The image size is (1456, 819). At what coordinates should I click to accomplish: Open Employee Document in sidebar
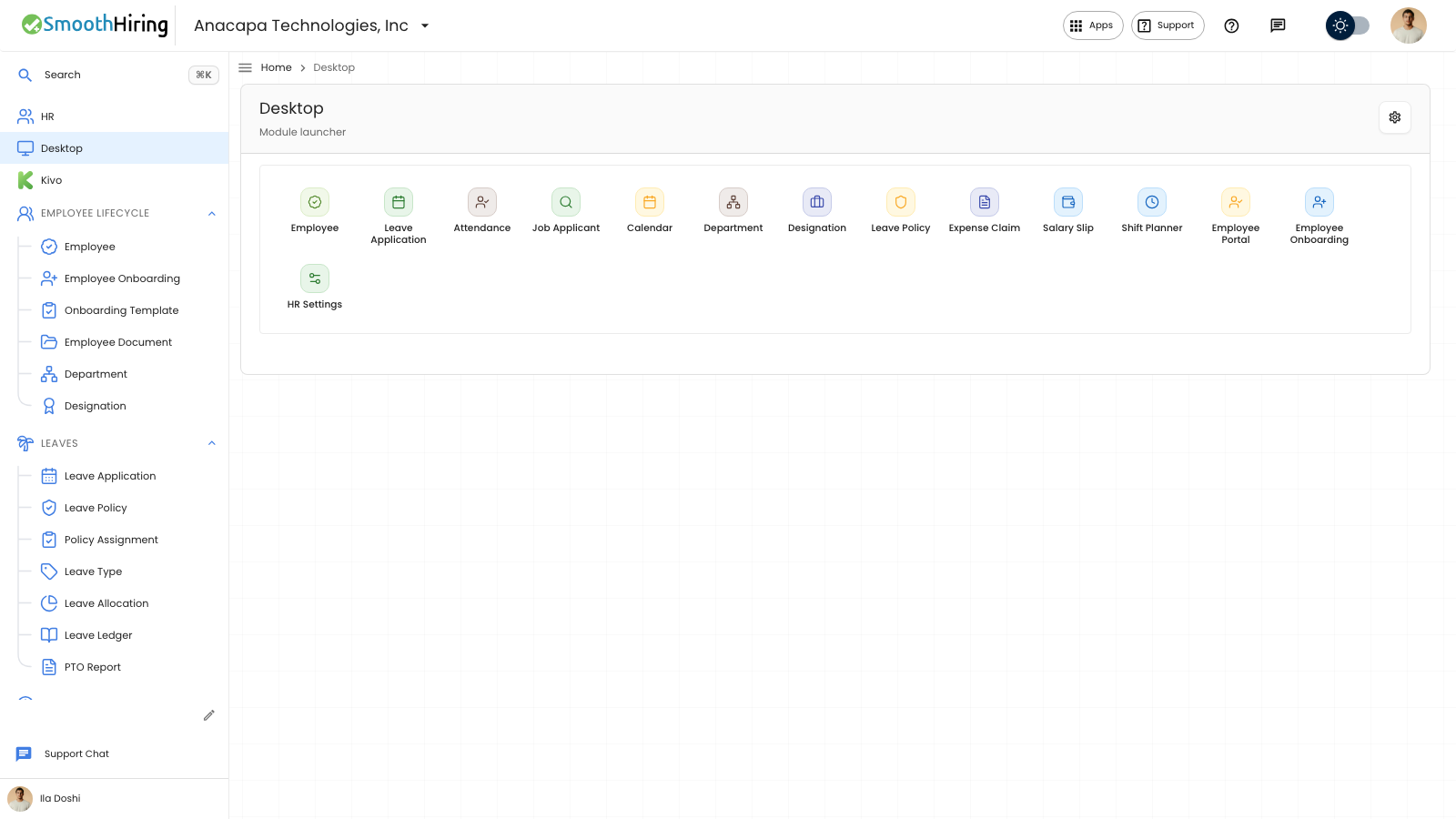[118, 342]
